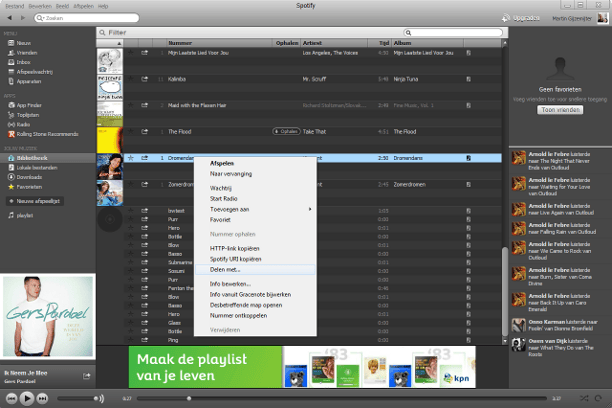Screen dimensions: 612x408
Task: Click the volume speaker icon
Action: pos(101,399)
